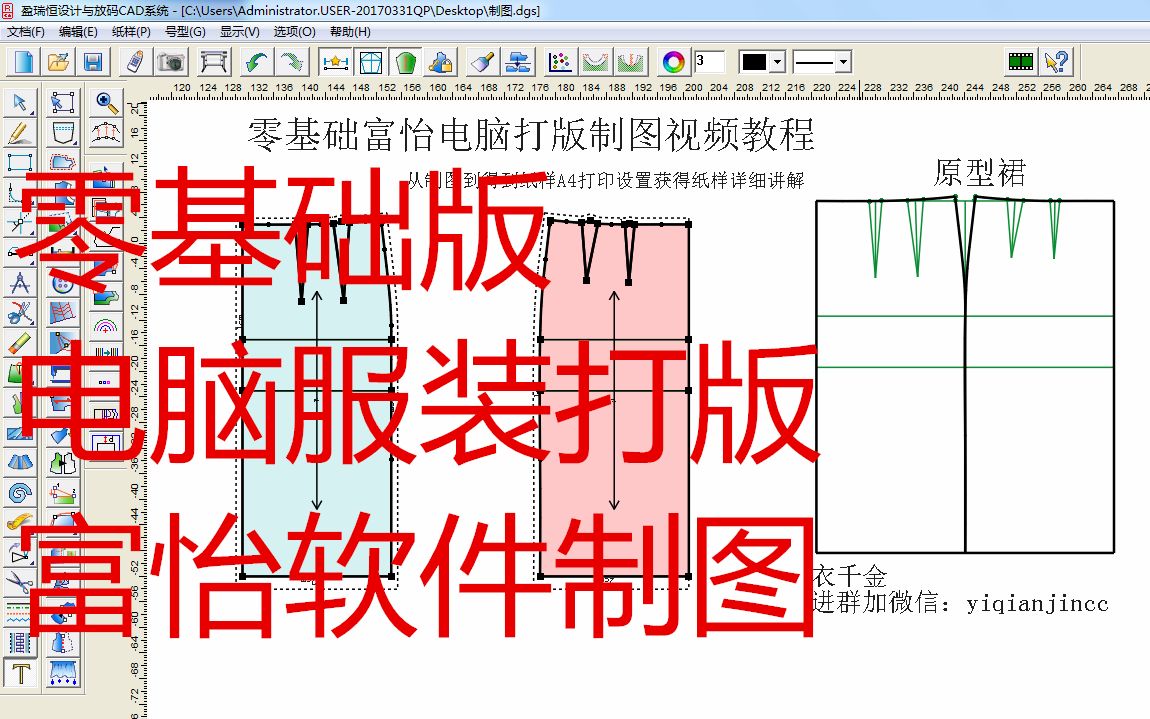
Task: Create a new document from toolbar
Action: [23, 62]
